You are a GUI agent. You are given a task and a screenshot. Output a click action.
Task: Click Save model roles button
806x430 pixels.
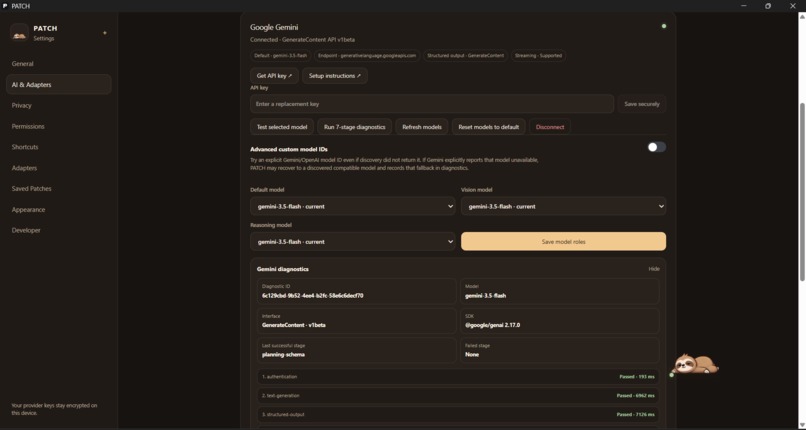[563, 241]
